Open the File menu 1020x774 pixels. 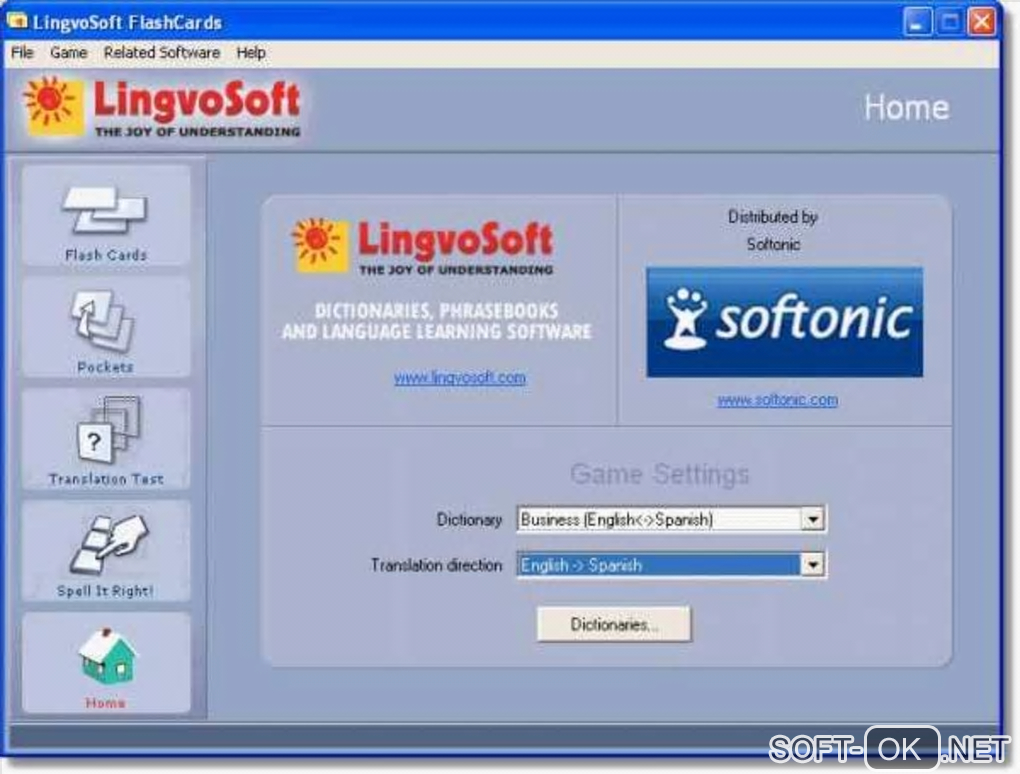point(22,53)
